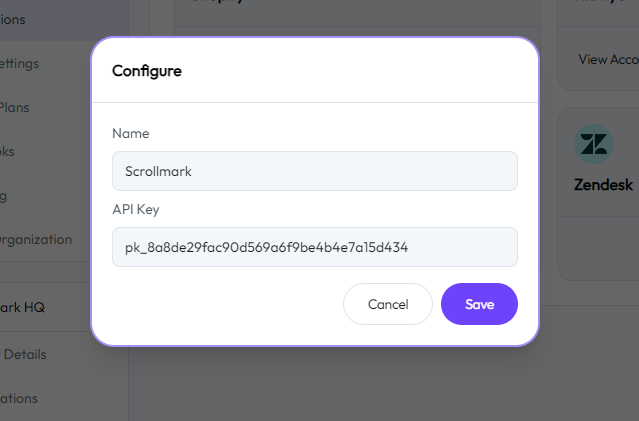
Task: Click the Name field label
Action: [x=130, y=133]
